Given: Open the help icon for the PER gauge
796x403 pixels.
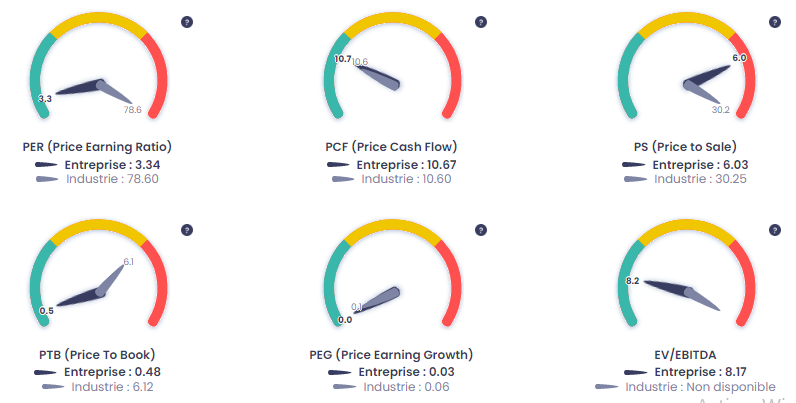Looking at the screenshot, I should click(187, 22).
